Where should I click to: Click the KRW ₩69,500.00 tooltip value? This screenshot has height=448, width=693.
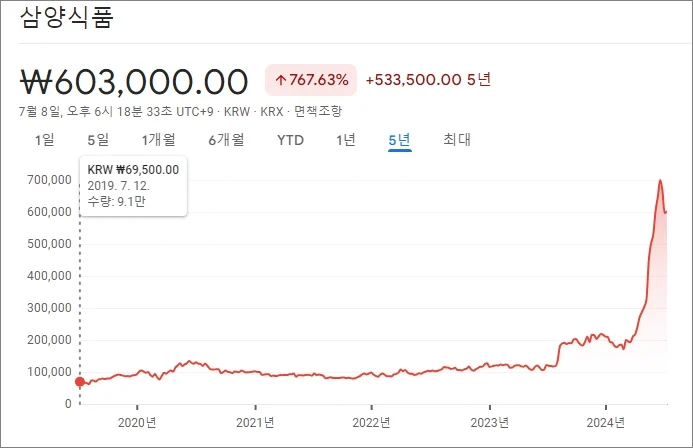pyautogui.click(x=133, y=170)
